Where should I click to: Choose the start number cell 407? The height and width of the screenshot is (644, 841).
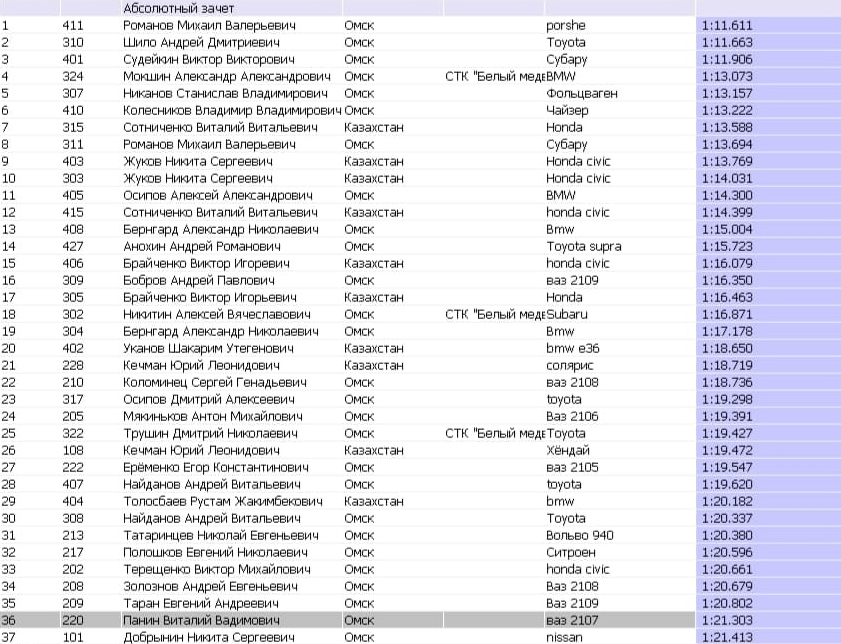(x=72, y=484)
